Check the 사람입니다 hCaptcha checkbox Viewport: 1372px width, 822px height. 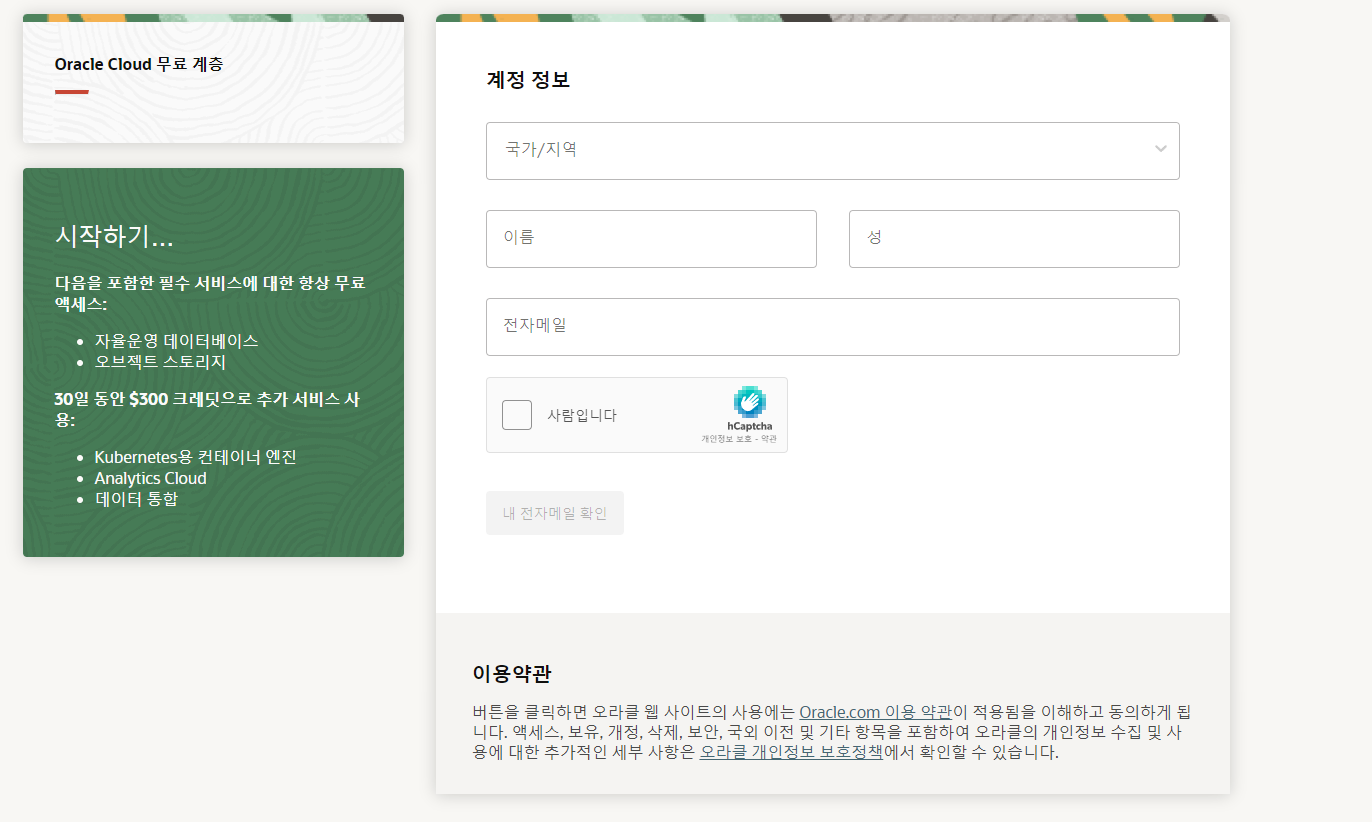[517, 415]
